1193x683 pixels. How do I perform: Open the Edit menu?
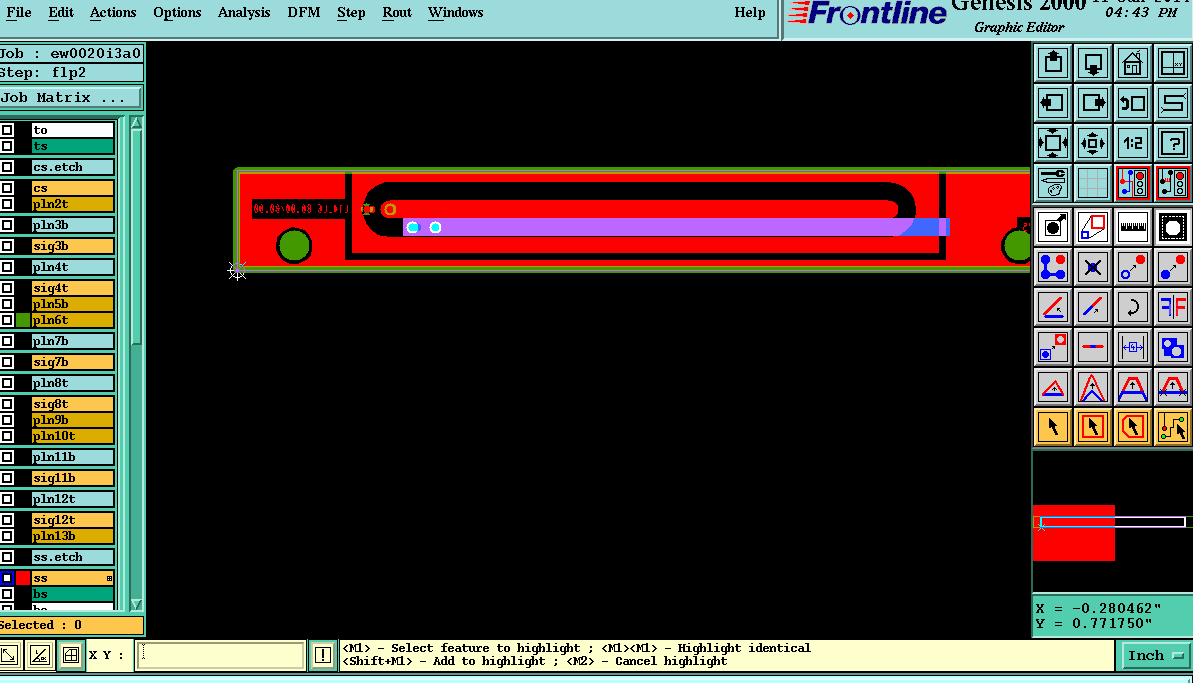coord(61,13)
